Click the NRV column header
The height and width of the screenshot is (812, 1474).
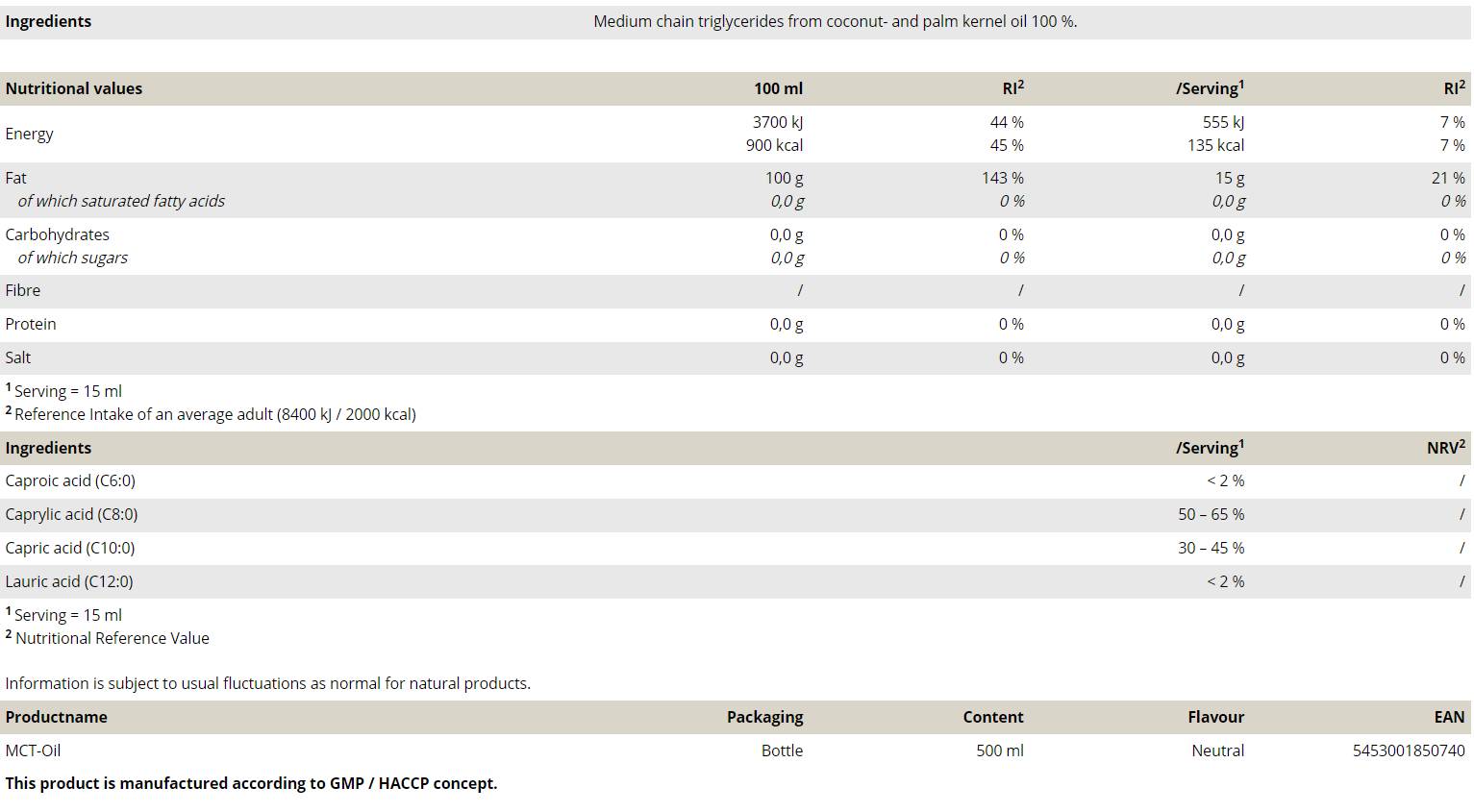pyautogui.click(x=1445, y=448)
